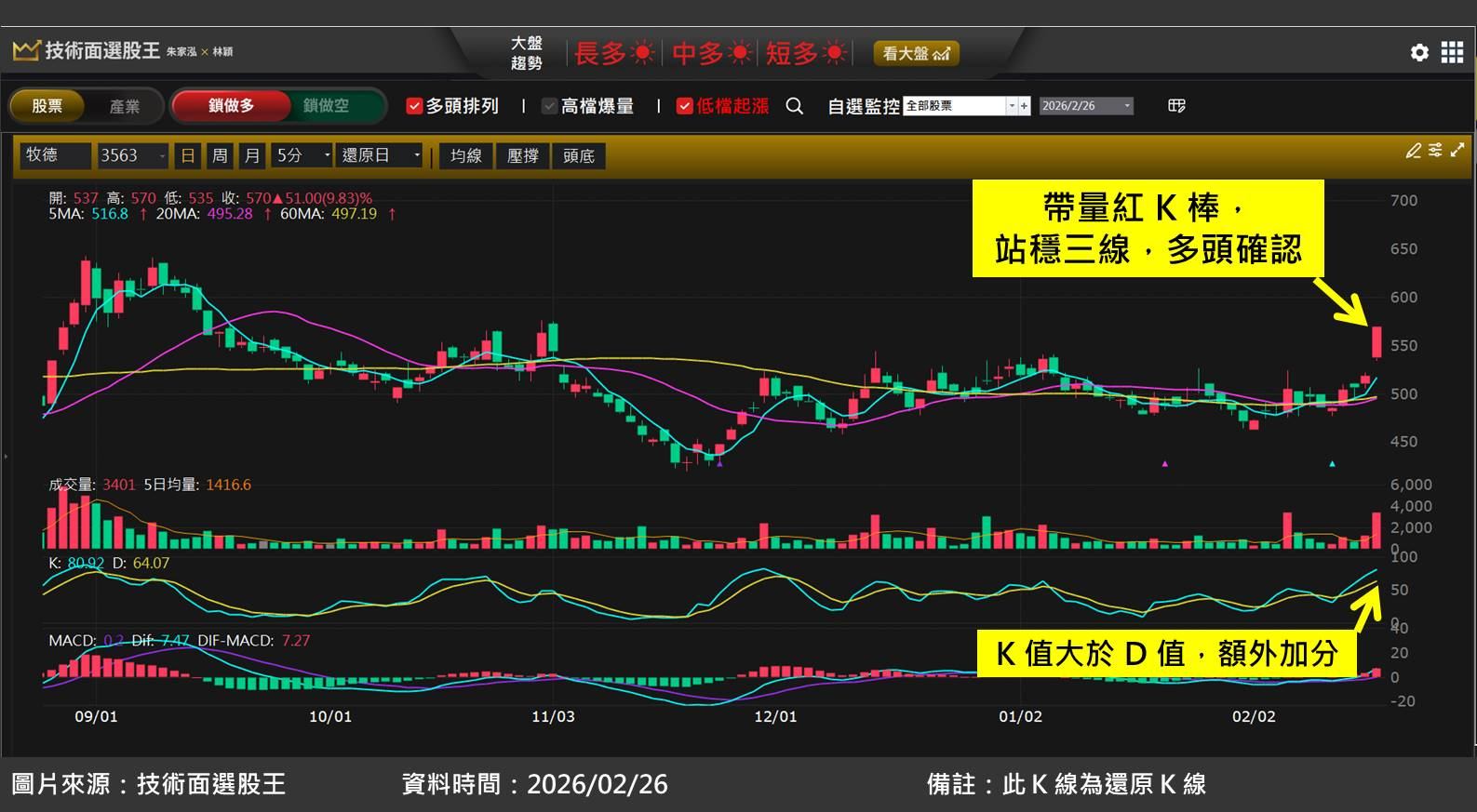Image resolution: width=1477 pixels, height=812 pixels.
Task: Click the 壓撐 button
Action: click(522, 155)
